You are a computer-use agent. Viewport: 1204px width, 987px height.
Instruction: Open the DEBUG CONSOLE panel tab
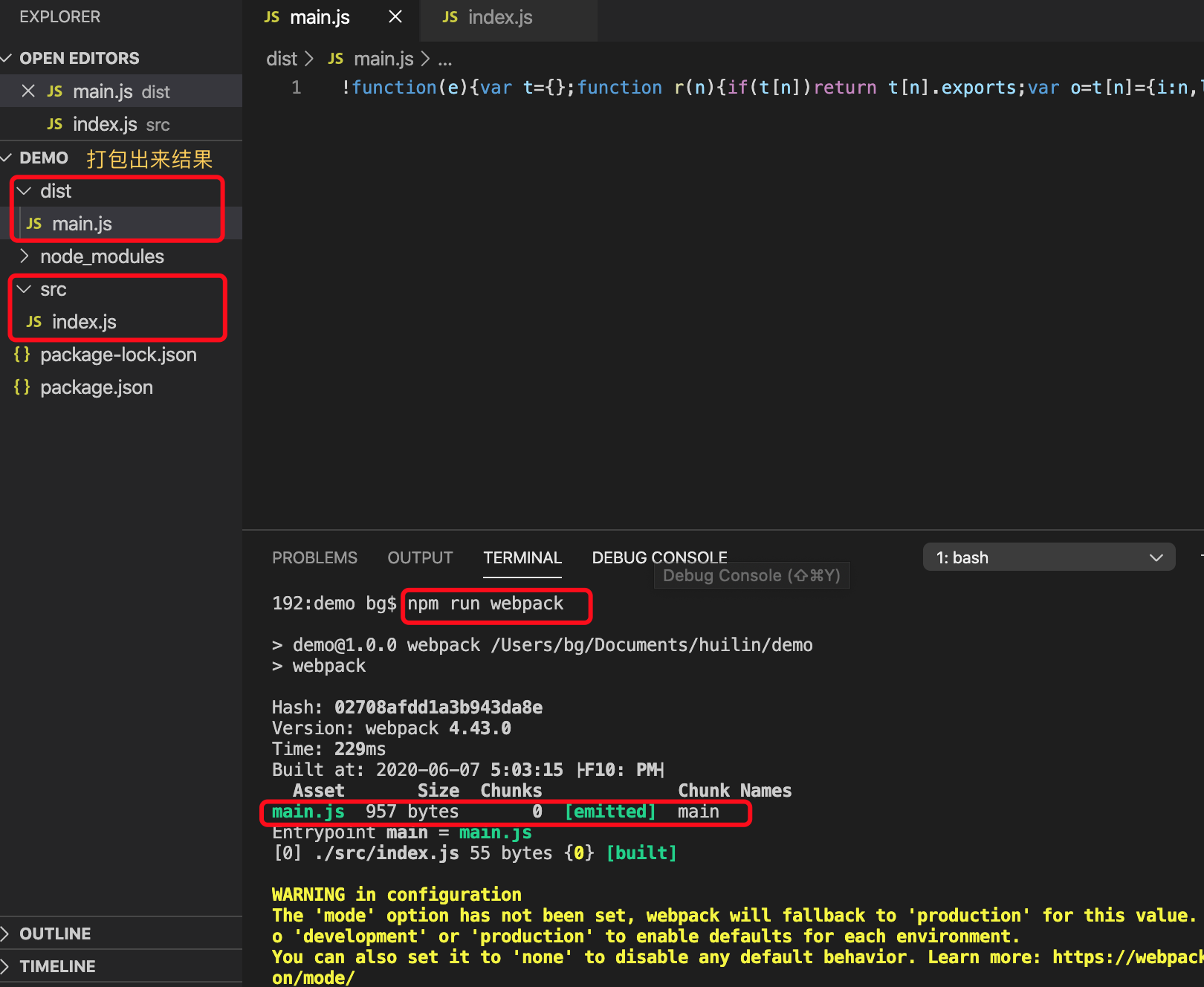659,557
